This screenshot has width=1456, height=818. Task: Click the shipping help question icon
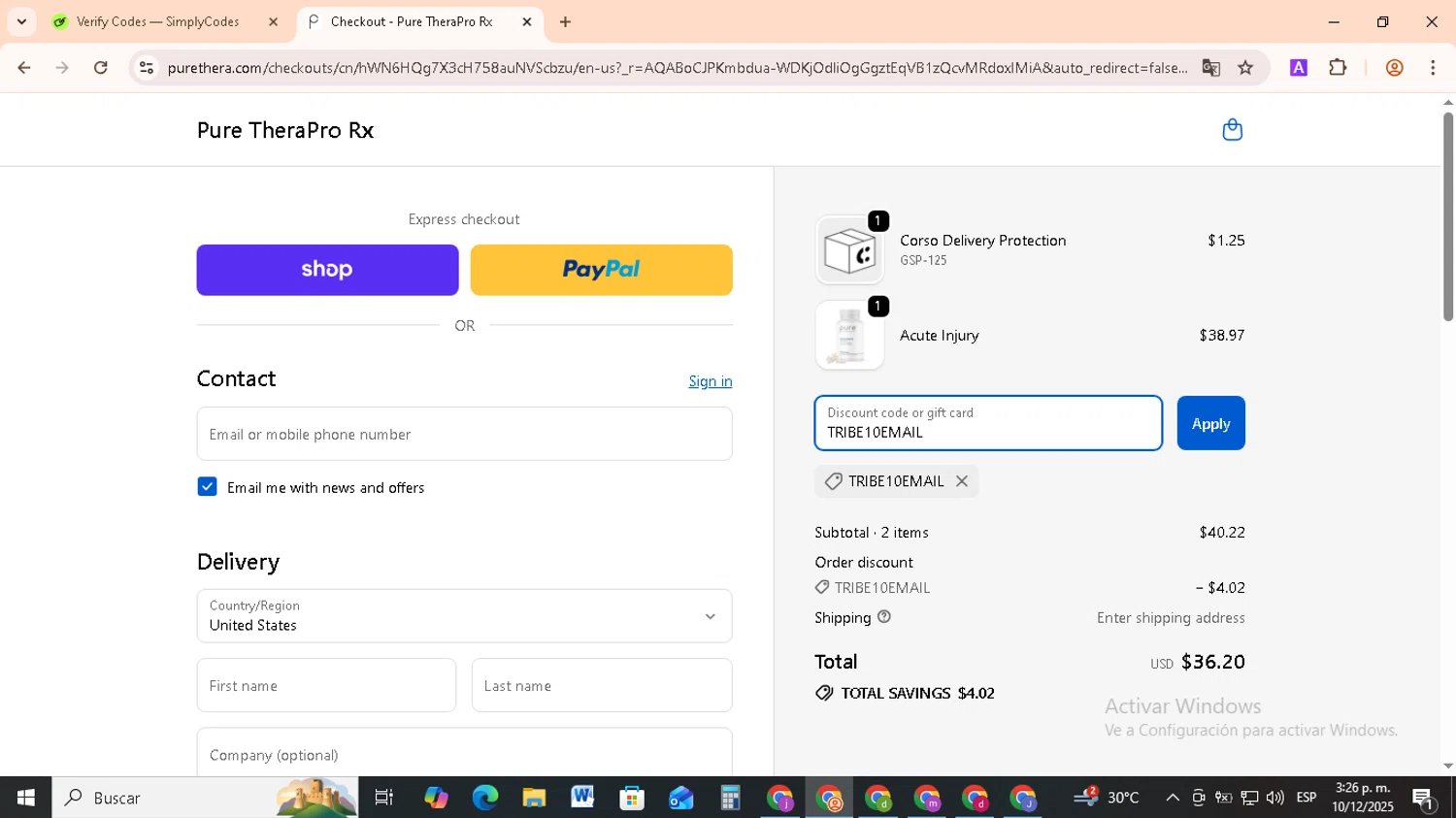tap(884, 617)
